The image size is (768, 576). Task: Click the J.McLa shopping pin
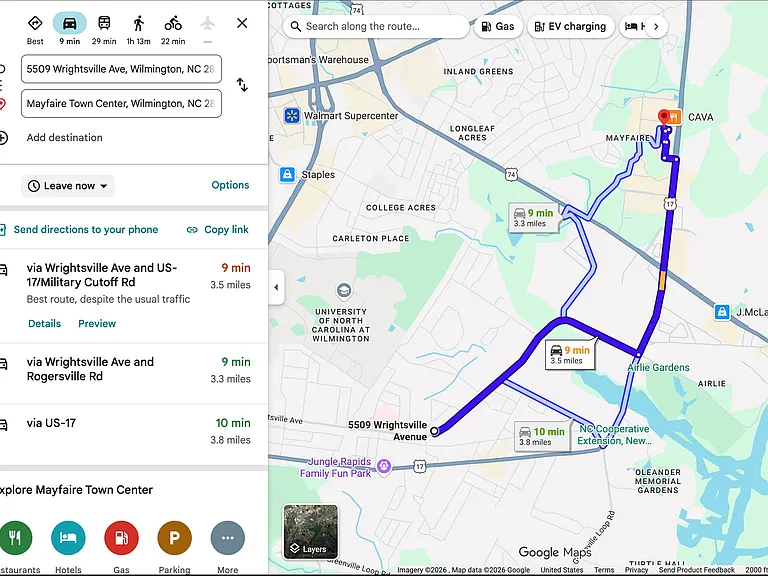pyautogui.click(x=721, y=312)
